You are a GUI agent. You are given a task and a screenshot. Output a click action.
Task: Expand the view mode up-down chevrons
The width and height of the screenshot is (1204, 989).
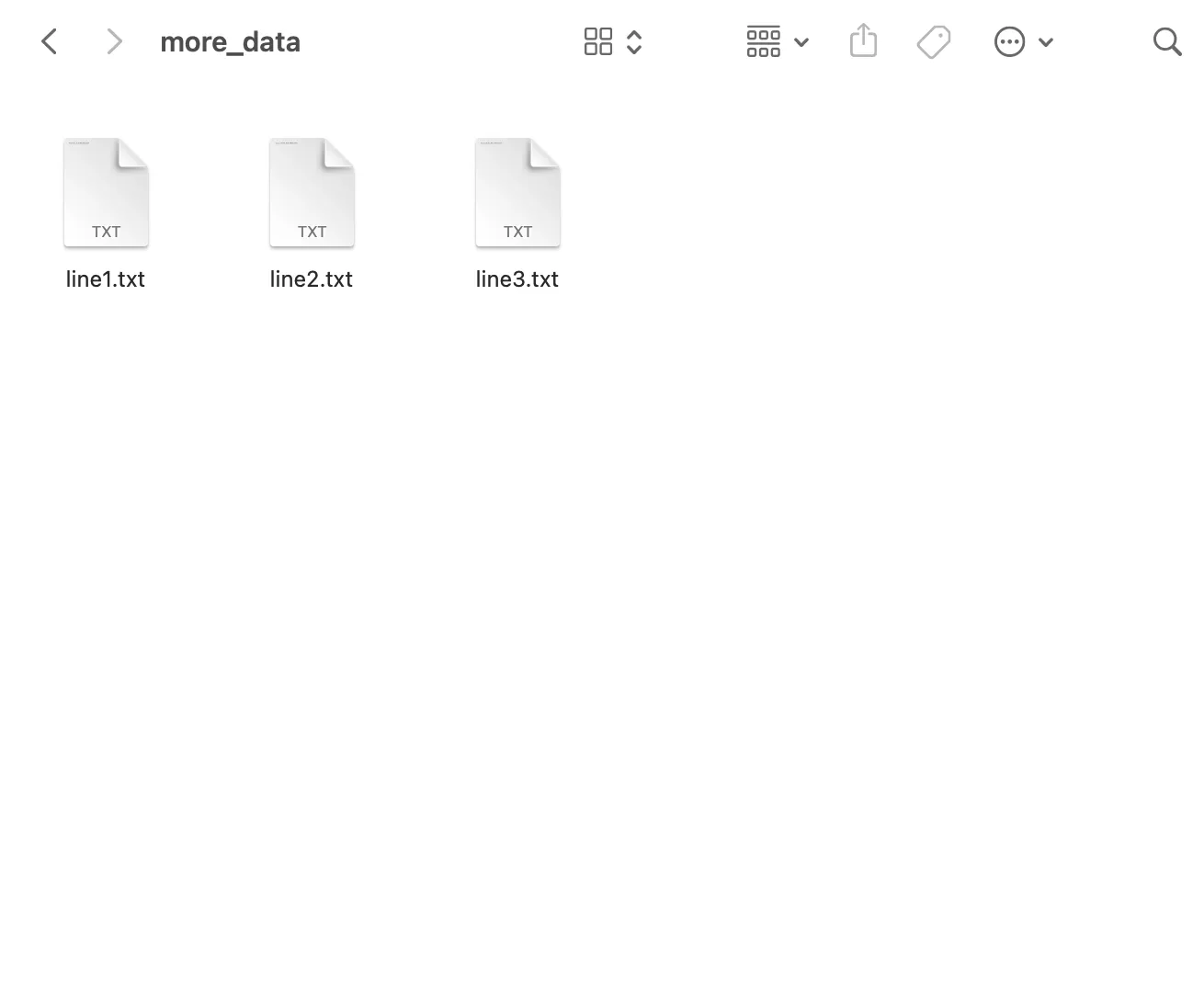(x=634, y=41)
